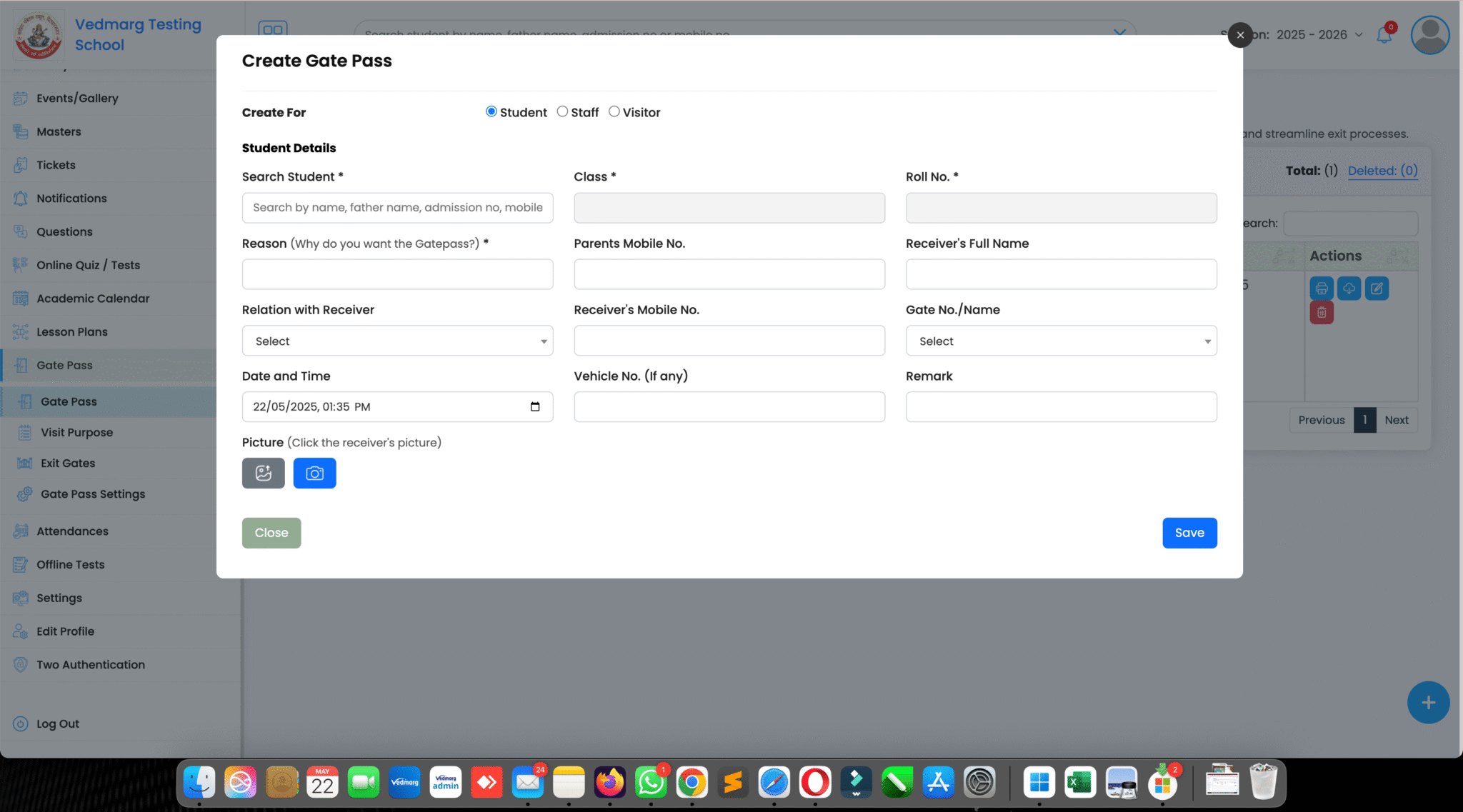Click the notification bell icon

point(1384,35)
